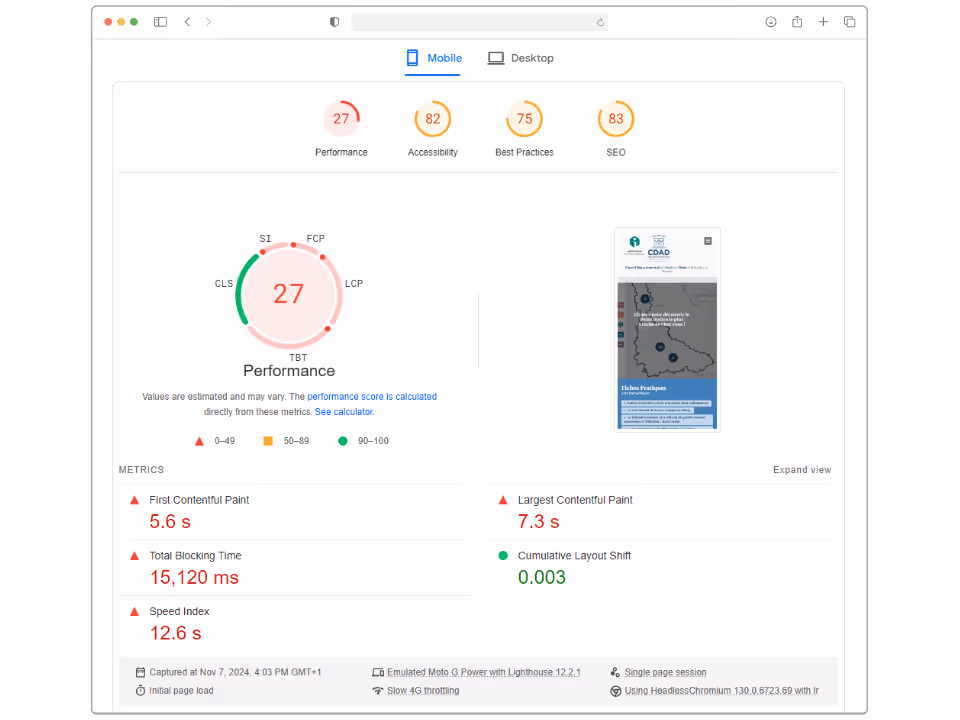Open a new tab with the plus icon
Image resolution: width=960 pixels, height=720 pixels.
click(x=823, y=22)
